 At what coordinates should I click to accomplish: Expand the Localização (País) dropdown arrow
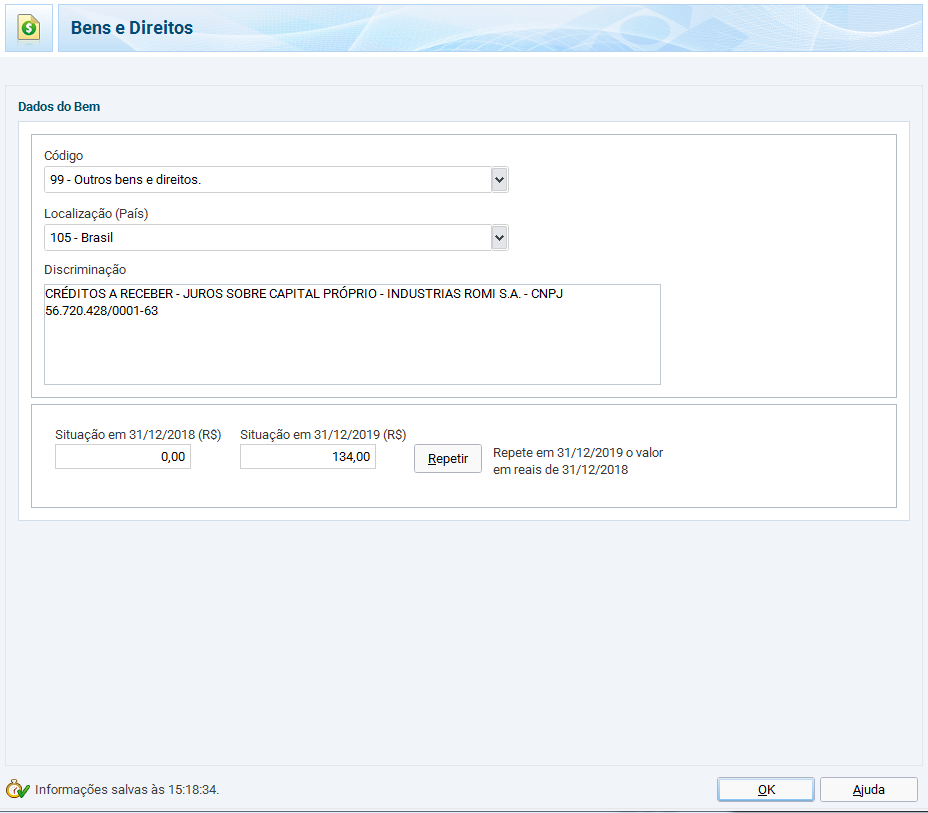pos(500,238)
